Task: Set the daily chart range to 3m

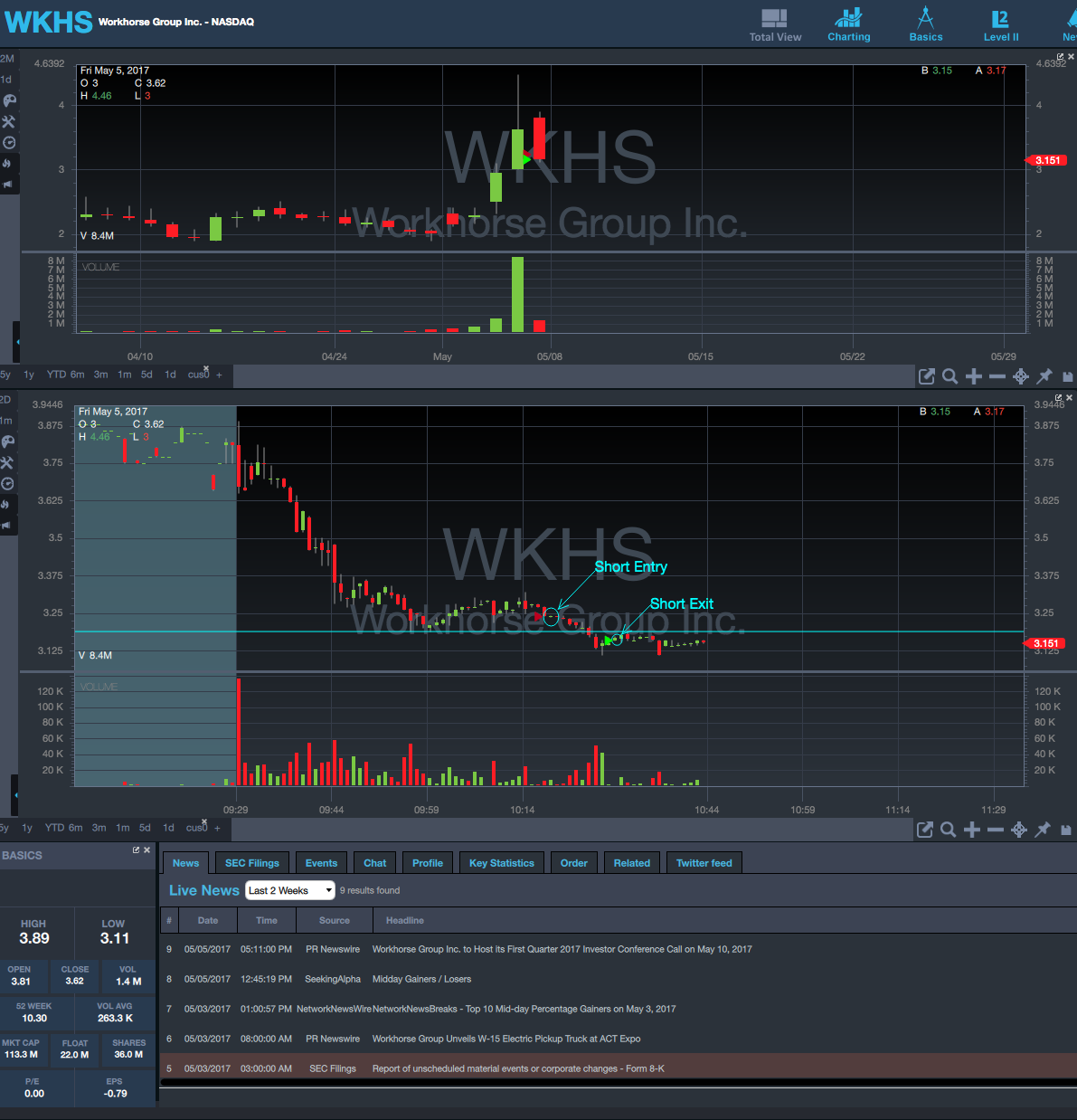Action: click(100, 375)
